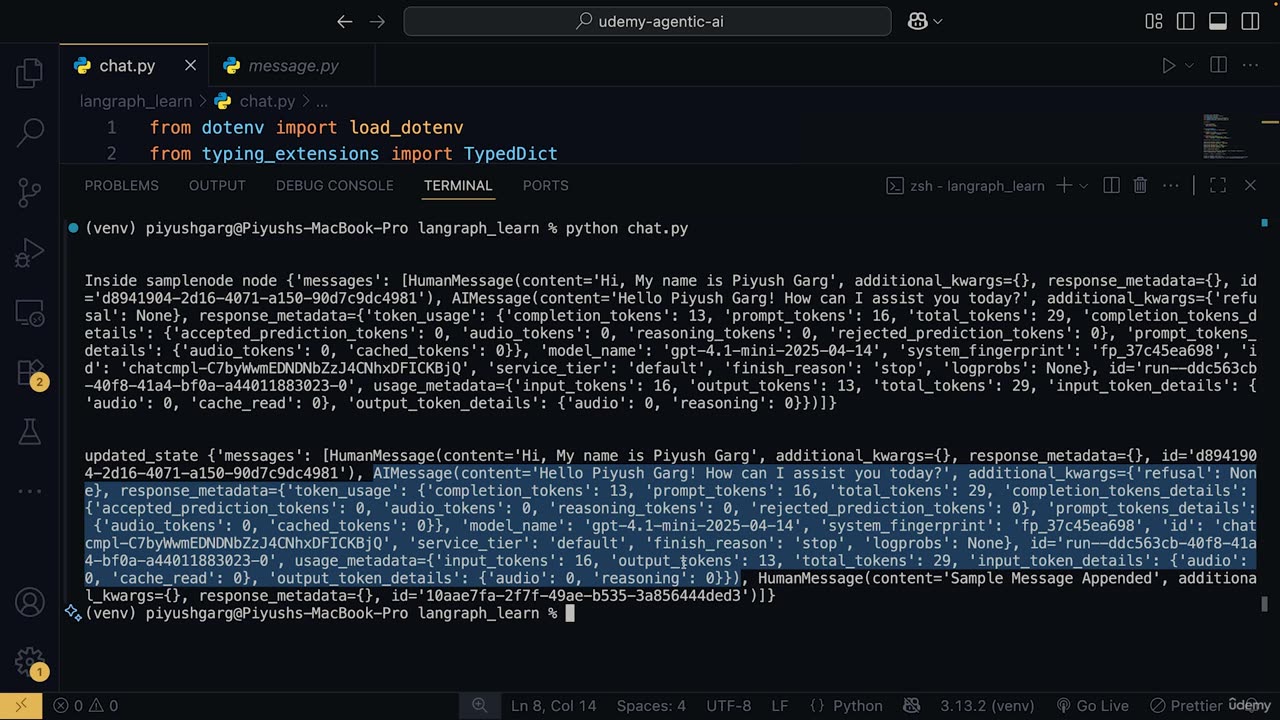This screenshot has width=1280, height=720.
Task: Click the terminal scrollbar thumb
Action: point(1265,603)
